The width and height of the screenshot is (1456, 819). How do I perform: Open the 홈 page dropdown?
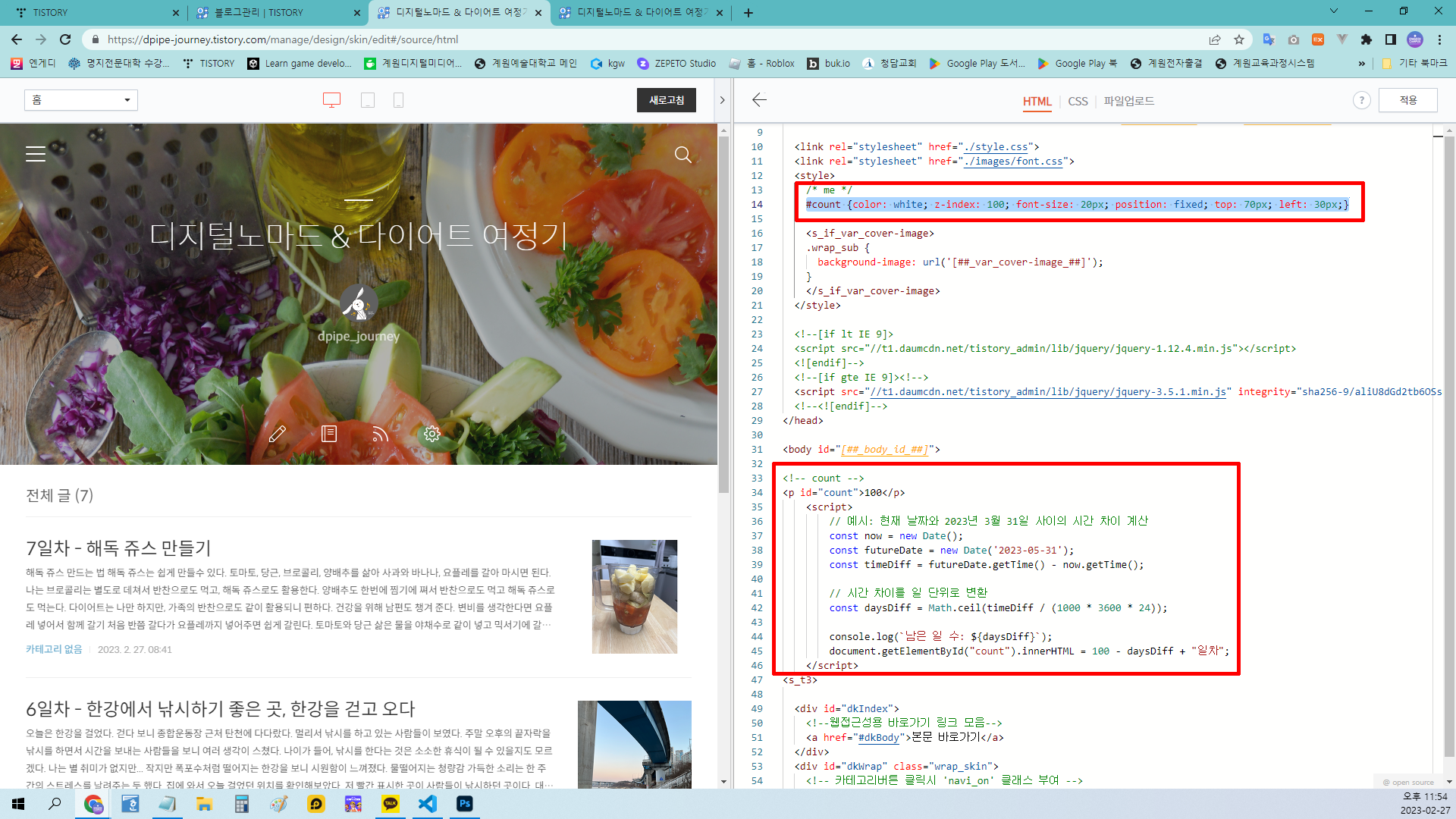(x=81, y=100)
